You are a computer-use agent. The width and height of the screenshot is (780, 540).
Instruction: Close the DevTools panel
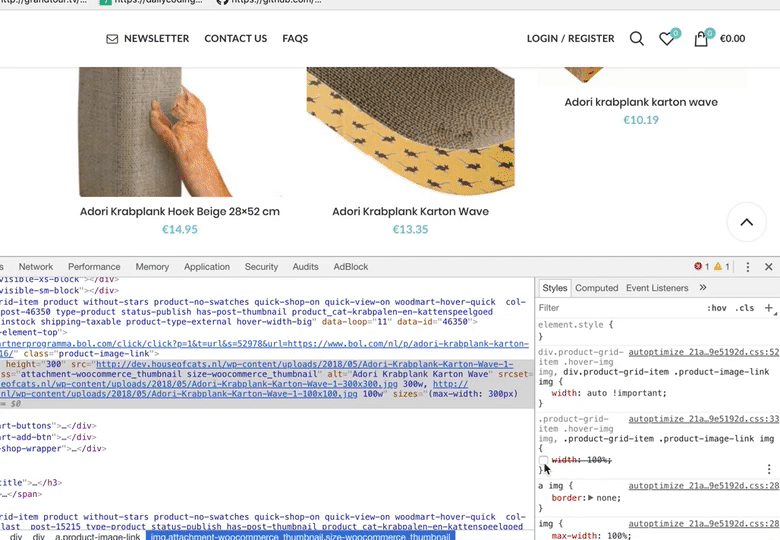click(x=769, y=267)
